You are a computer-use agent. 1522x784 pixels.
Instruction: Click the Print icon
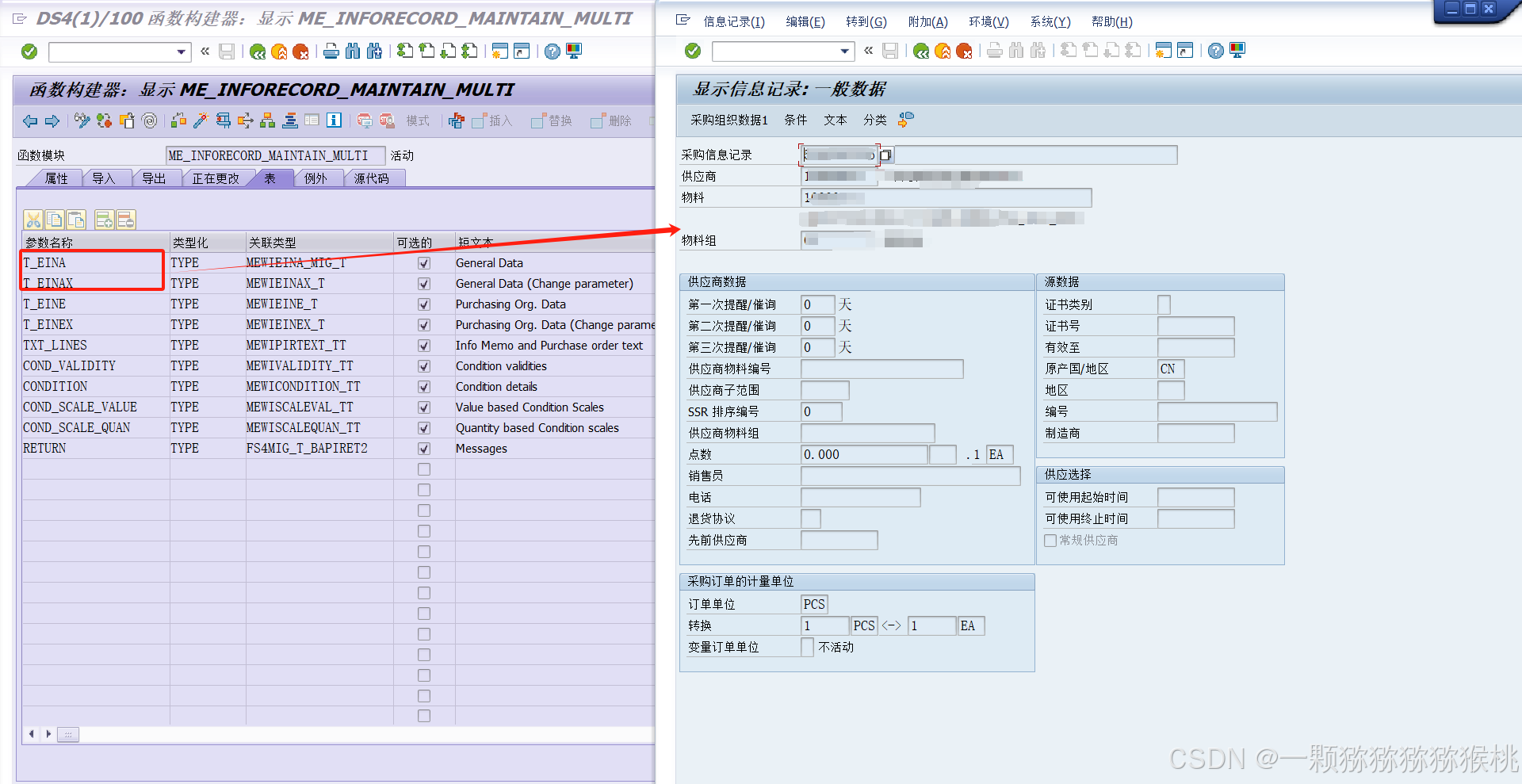coord(331,52)
